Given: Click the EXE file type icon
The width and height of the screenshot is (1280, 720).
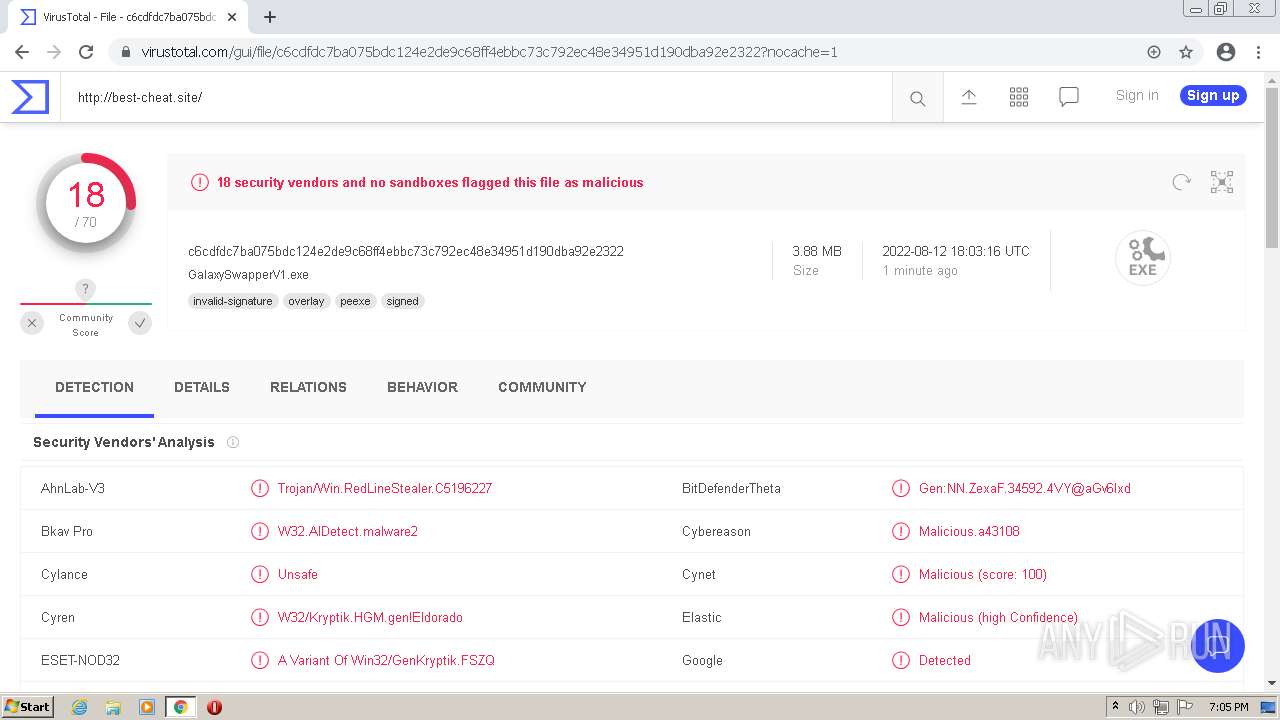Looking at the screenshot, I should point(1142,258).
